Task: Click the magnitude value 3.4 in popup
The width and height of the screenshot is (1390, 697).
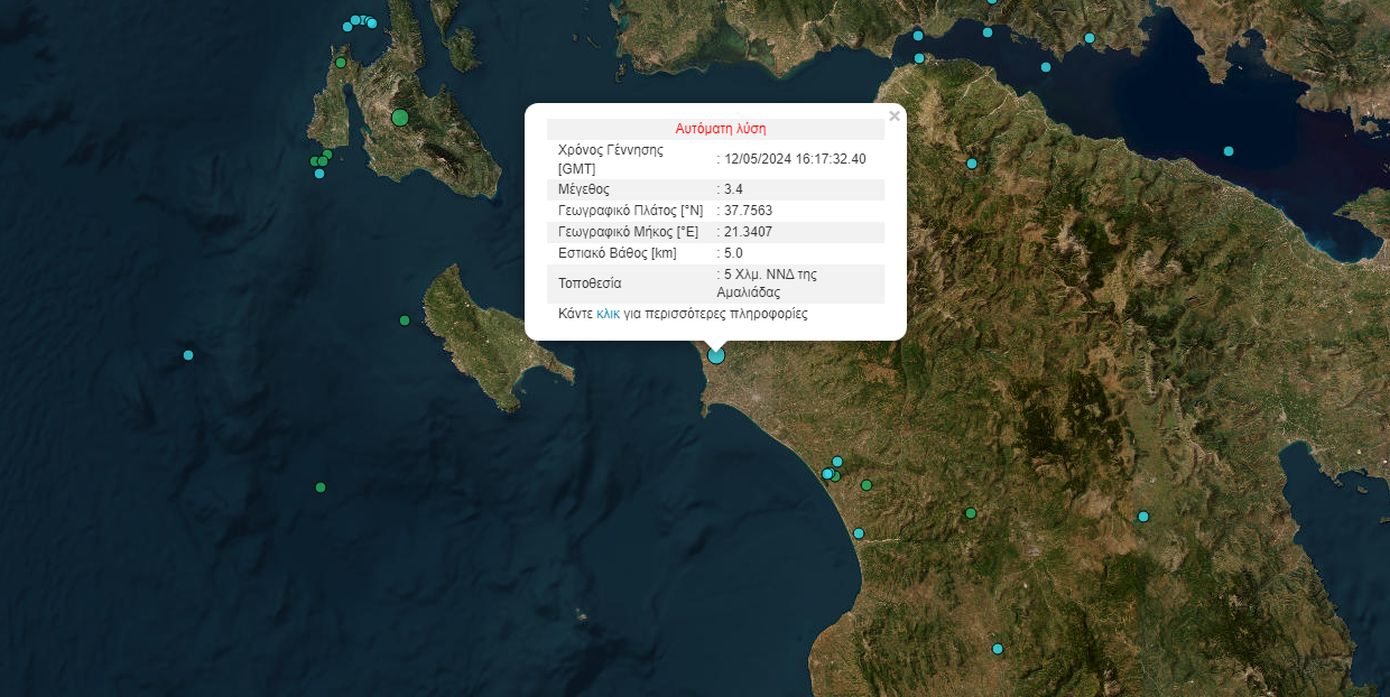Action: (733, 189)
